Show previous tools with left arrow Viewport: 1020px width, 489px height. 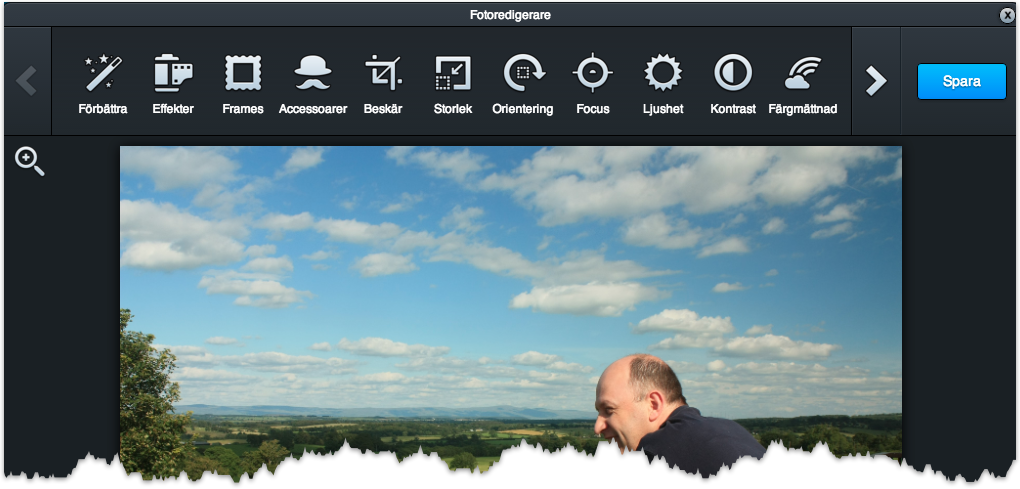coord(27,81)
